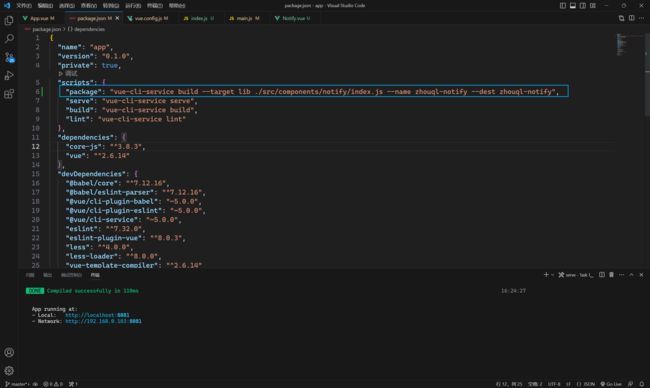Open the Extensions view
This screenshot has height=388, width=650.
[9, 94]
